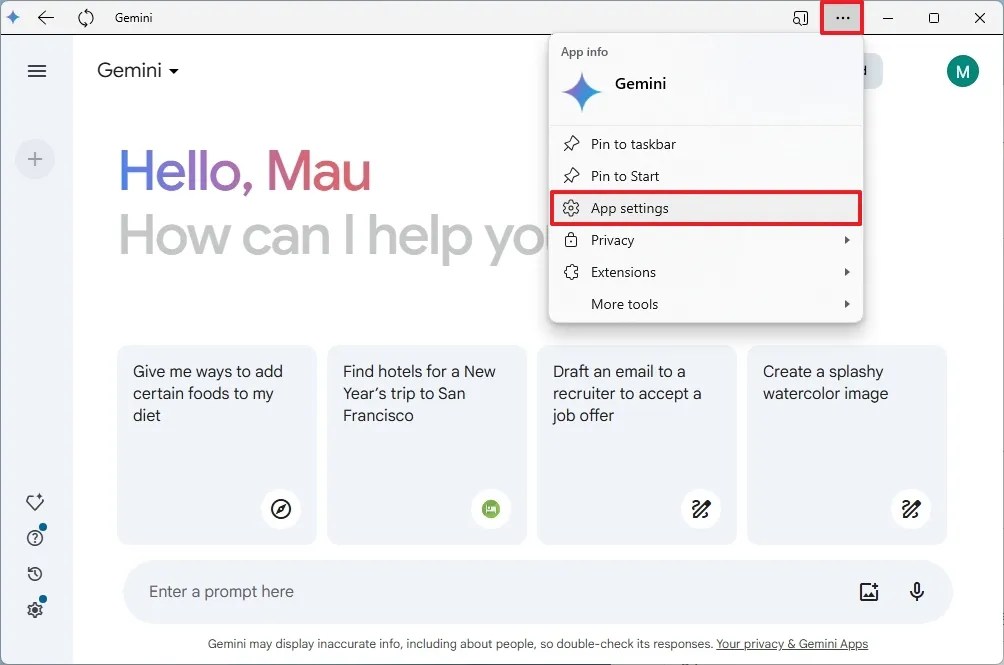The width and height of the screenshot is (1004, 665).
Task: Refresh the Gemini app page
Action: (x=86, y=18)
